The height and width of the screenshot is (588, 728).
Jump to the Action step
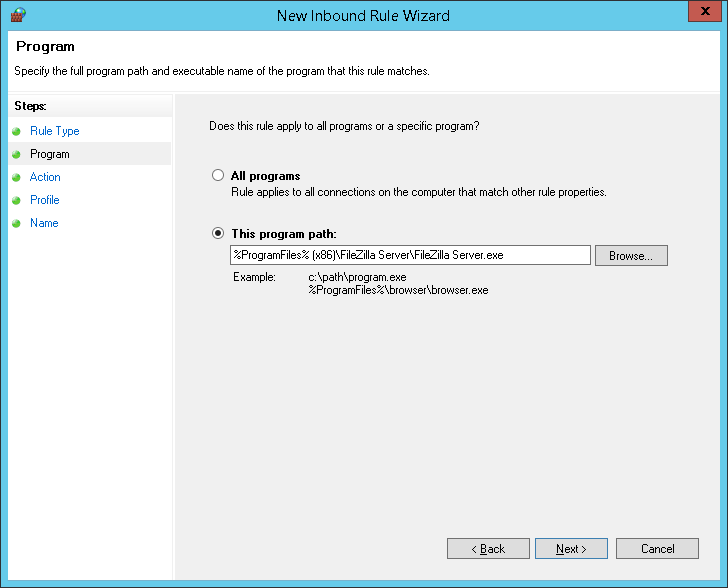[x=45, y=177]
